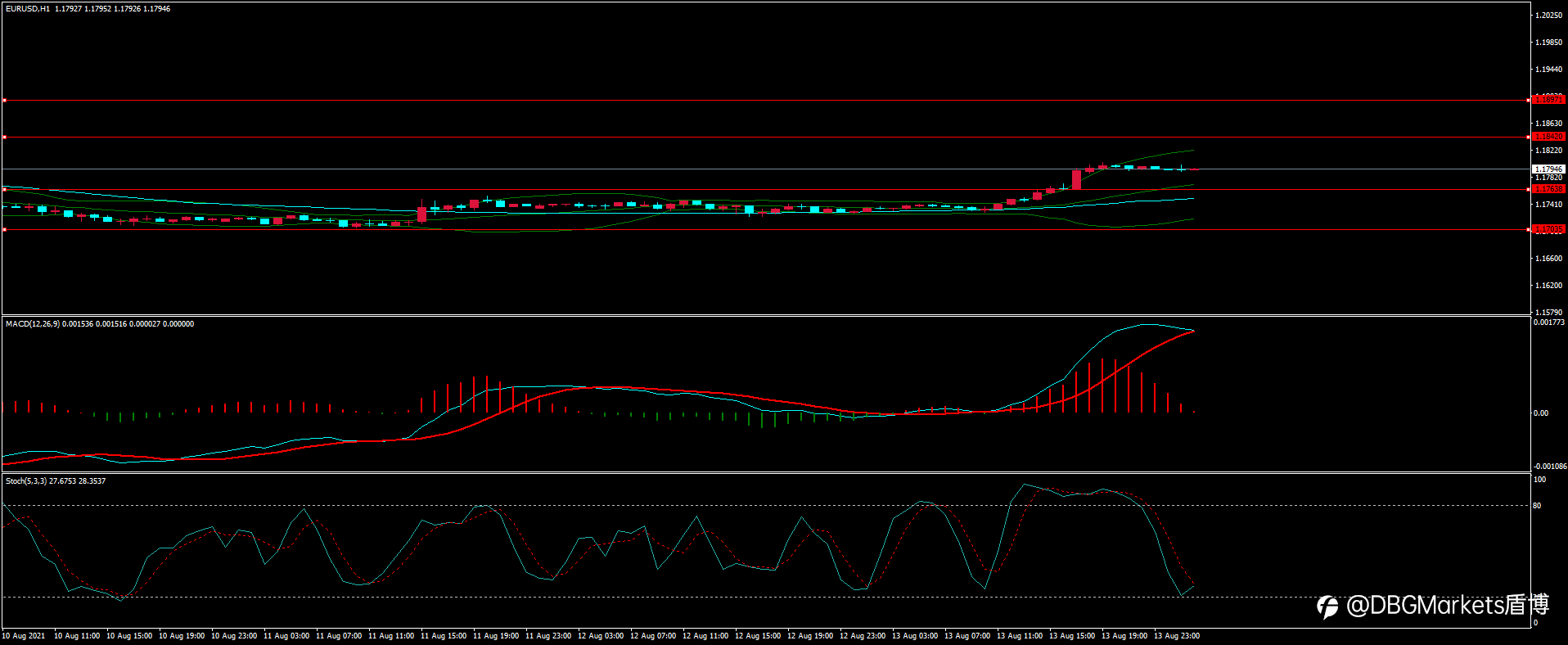Click the EURUSD,H1 chart title text
This screenshot has width=1568, height=645.
tap(28, 9)
